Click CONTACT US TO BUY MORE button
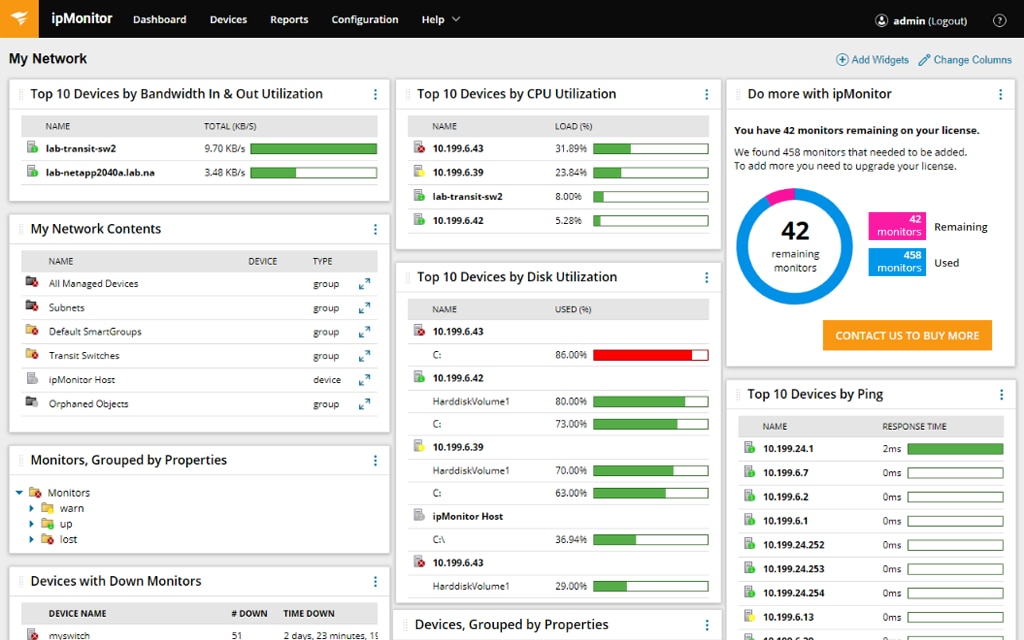The image size is (1024, 640). [906, 336]
